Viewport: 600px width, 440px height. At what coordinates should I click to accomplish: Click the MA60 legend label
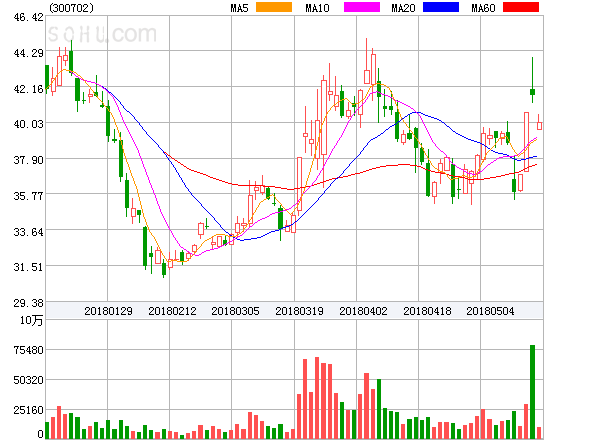tap(483, 8)
